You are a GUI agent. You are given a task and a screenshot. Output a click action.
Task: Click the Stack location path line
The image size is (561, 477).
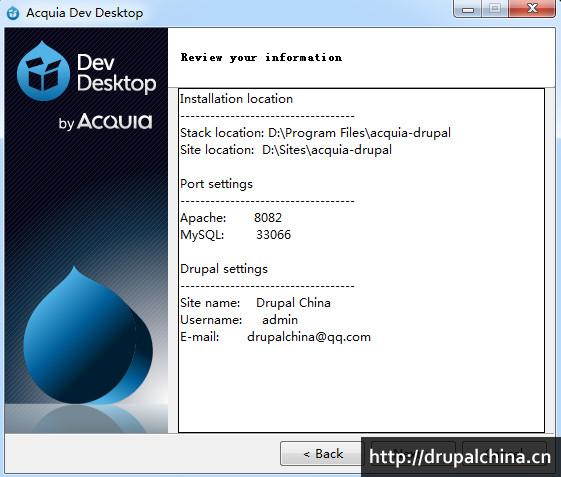315,133
